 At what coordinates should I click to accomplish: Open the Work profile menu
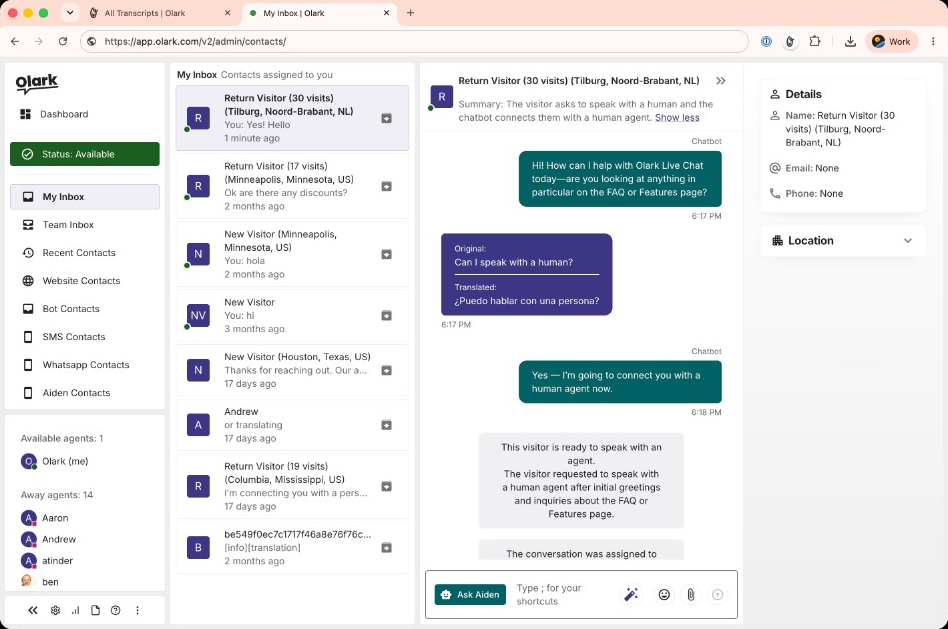[x=892, y=41]
